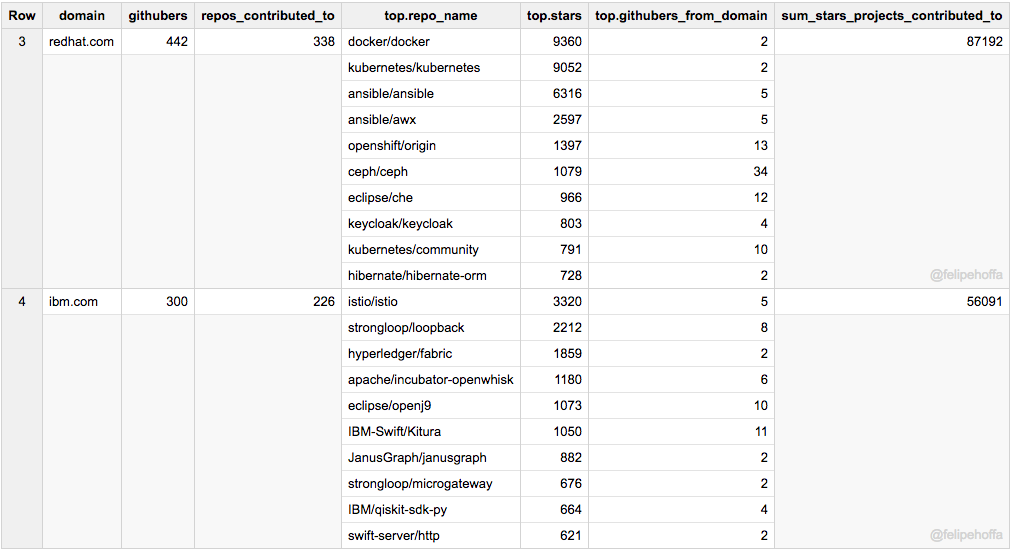This screenshot has height=549, width=1010.
Task: Click the "domain" column header
Action: coord(82,16)
